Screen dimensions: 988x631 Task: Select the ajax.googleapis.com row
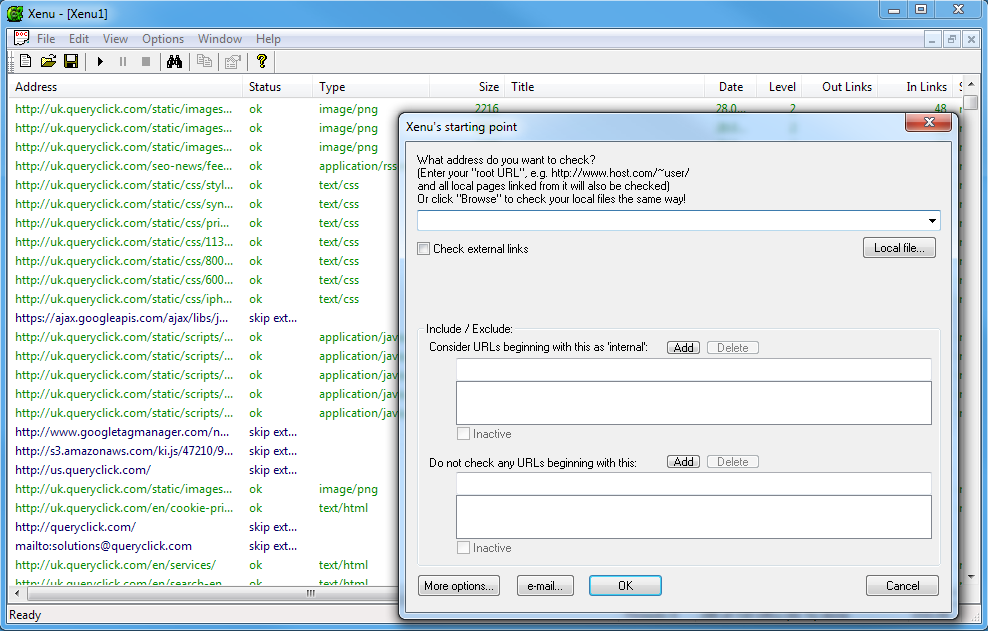coord(204,318)
